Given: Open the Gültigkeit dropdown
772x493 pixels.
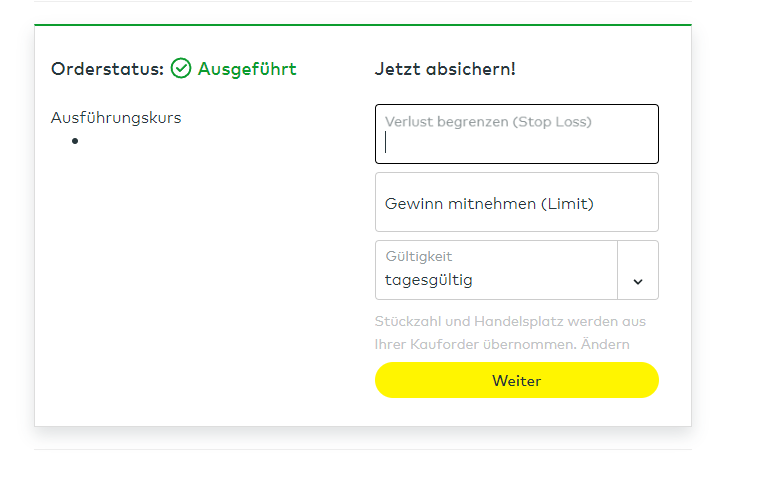Looking at the screenshot, I should coord(516,270).
